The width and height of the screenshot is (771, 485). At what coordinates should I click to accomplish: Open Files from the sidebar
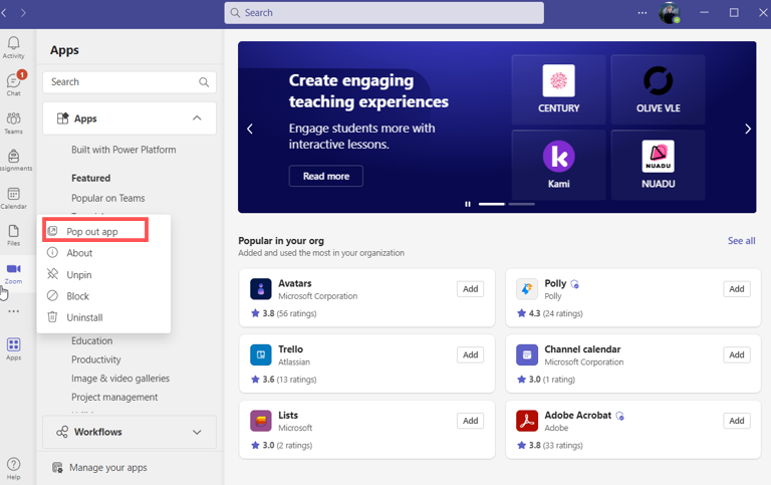click(13, 235)
